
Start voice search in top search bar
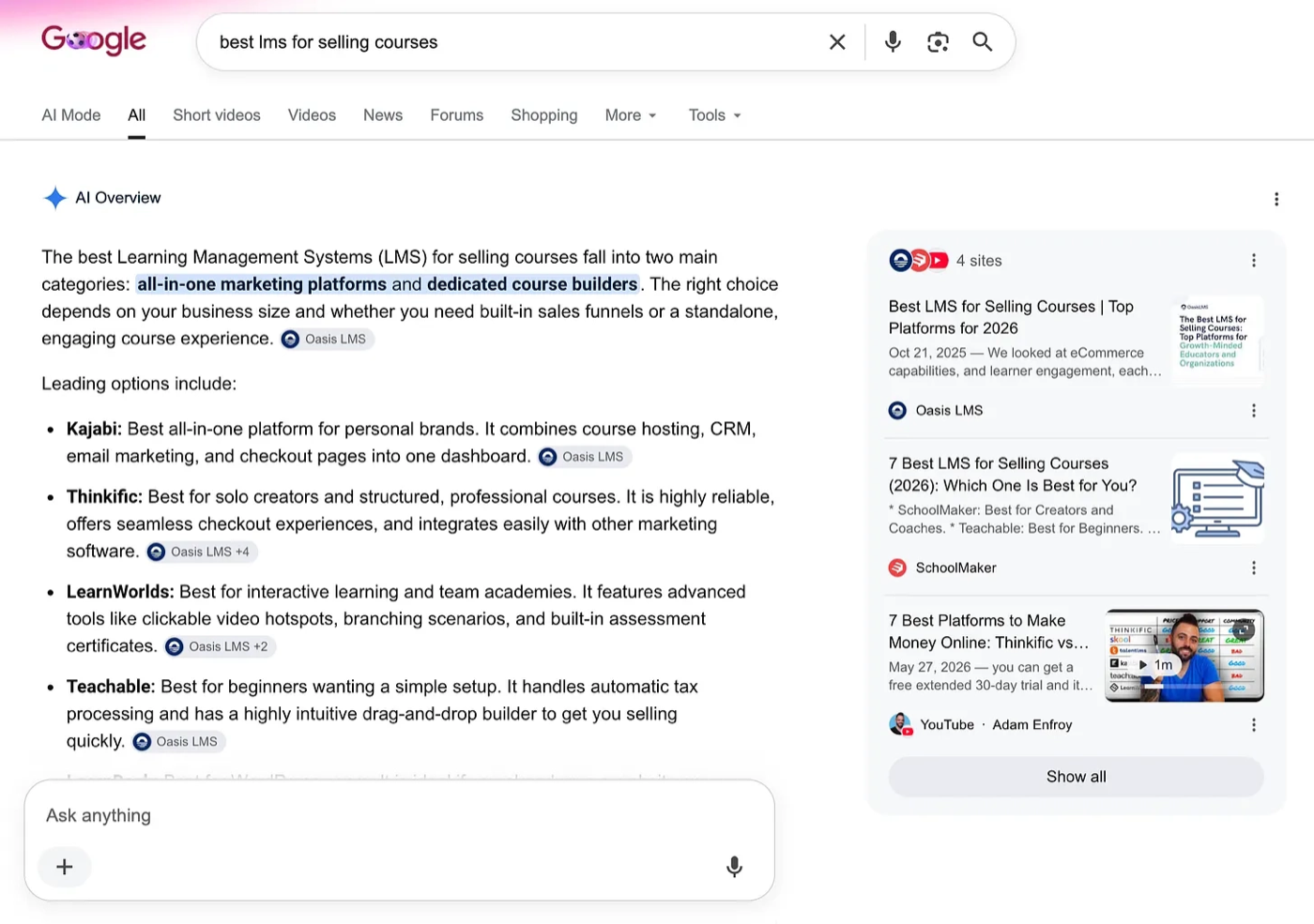[x=893, y=42]
